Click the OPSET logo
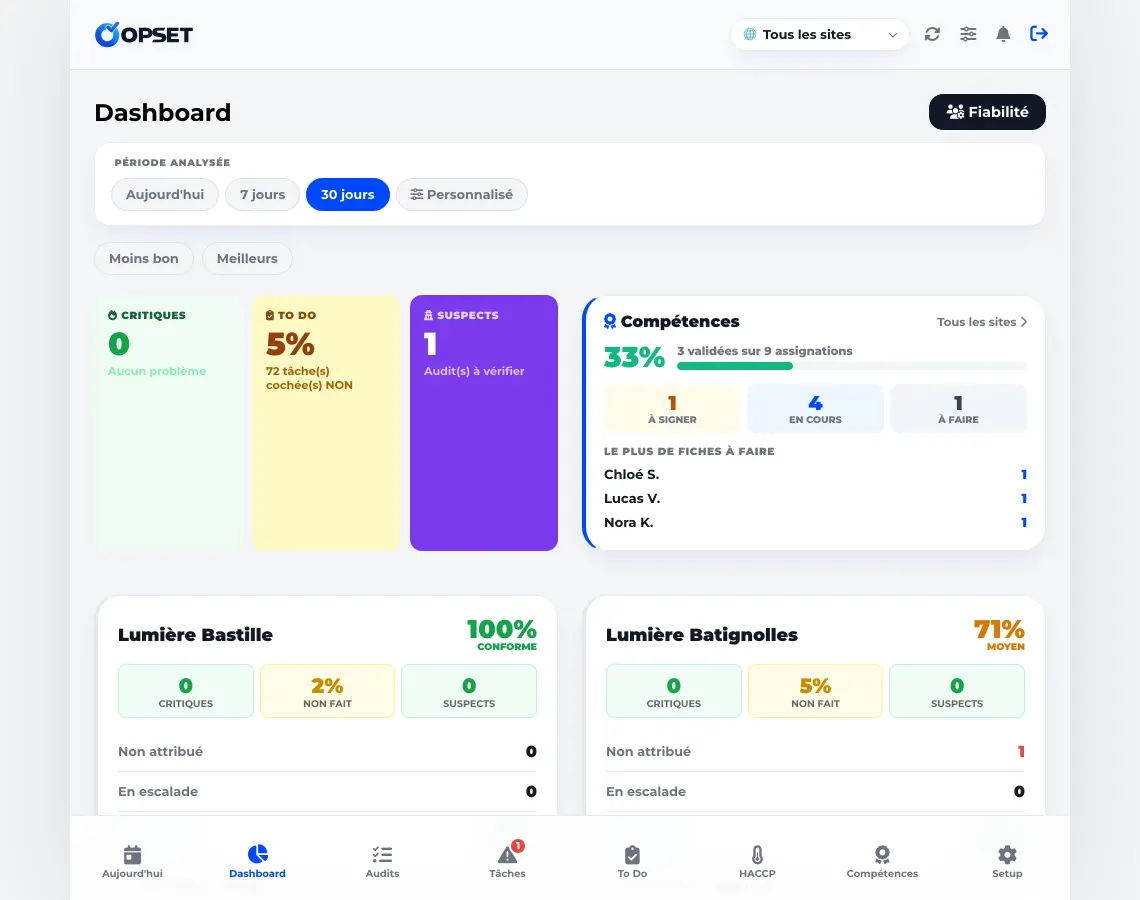1140x900 pixels. click(x=144, y=34)
